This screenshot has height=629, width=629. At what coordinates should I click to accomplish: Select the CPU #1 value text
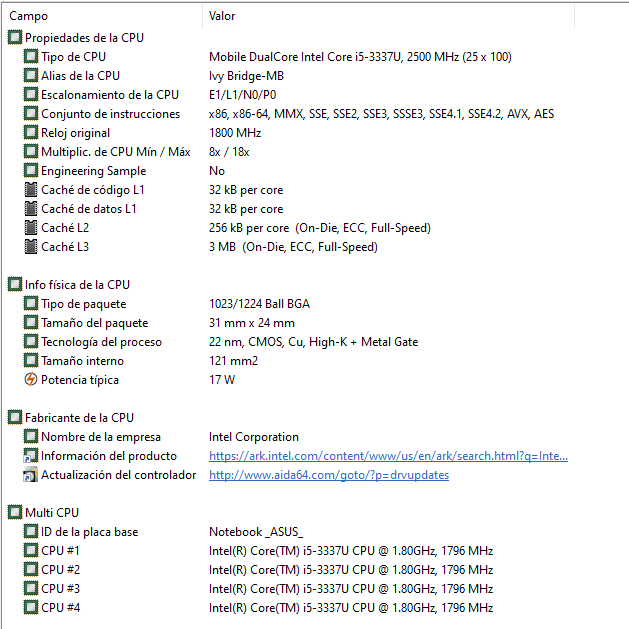[x=351, y=551]
